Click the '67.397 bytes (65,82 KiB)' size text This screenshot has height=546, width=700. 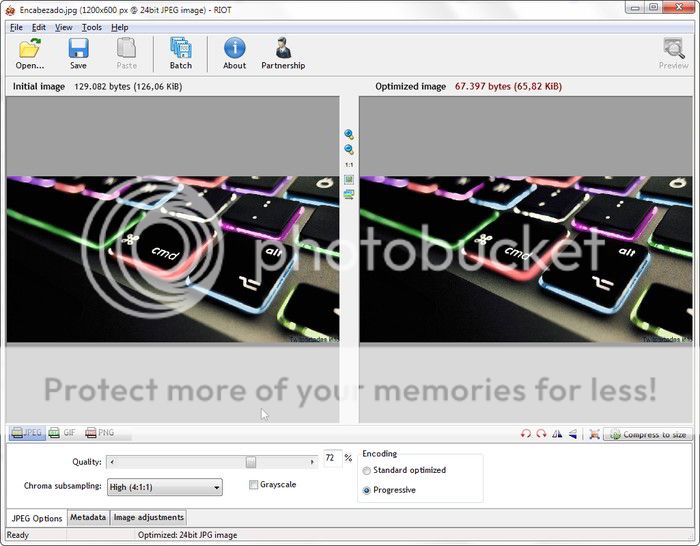pos(508,87)
